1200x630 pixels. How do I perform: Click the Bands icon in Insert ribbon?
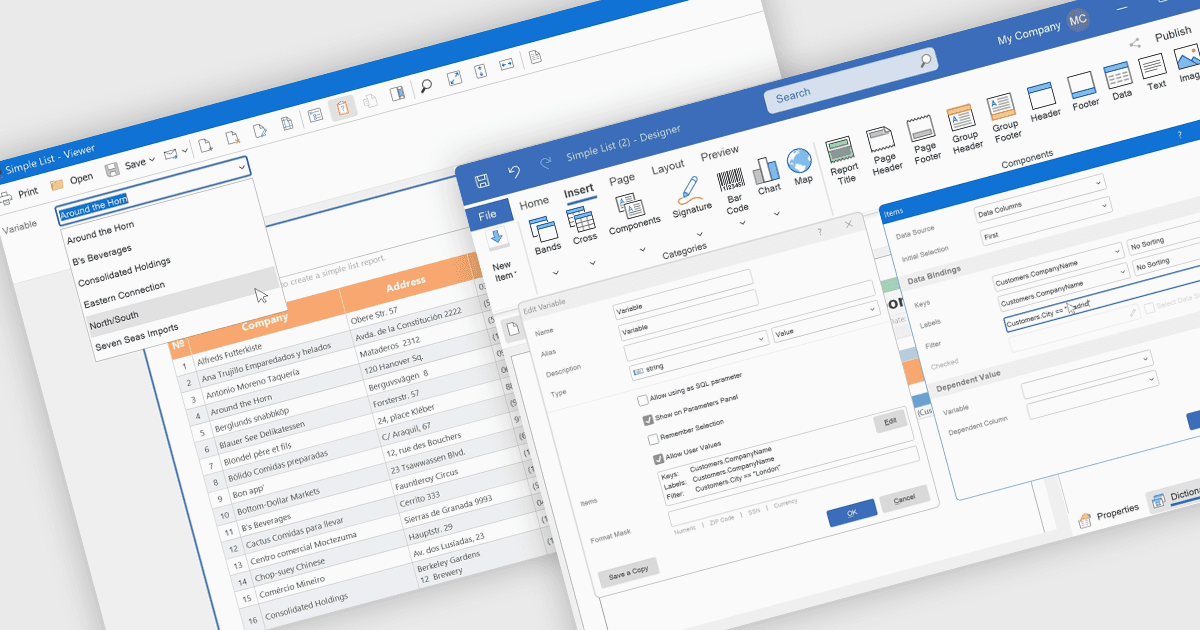point(544,230)
